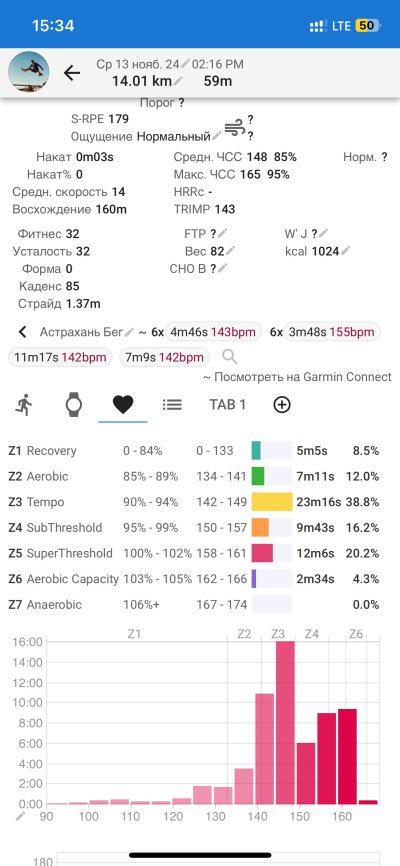Select the 6x 4m46s 143bpm interval chip
400x866 pixels.
click(x=213, y=332)
